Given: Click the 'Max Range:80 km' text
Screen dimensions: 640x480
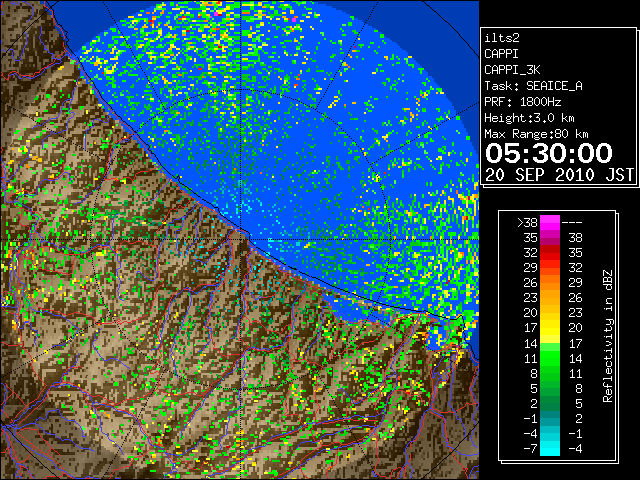Looking at the screenshot, I should 536,134.
